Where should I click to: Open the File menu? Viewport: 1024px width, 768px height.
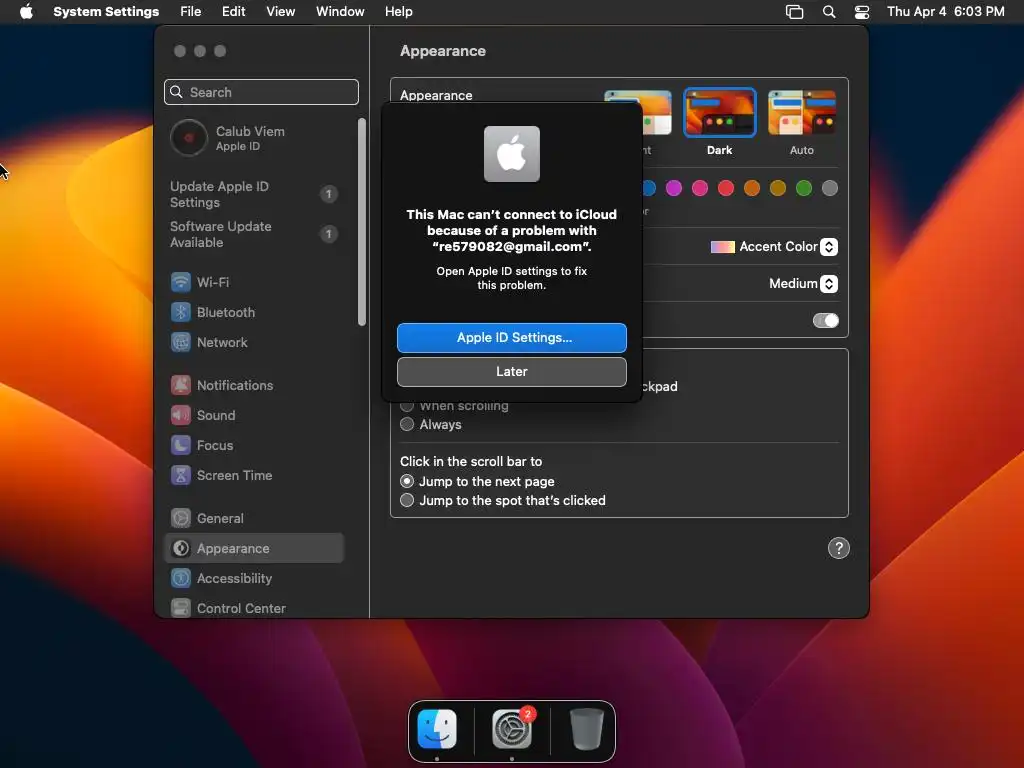click(x=191, y=12)
